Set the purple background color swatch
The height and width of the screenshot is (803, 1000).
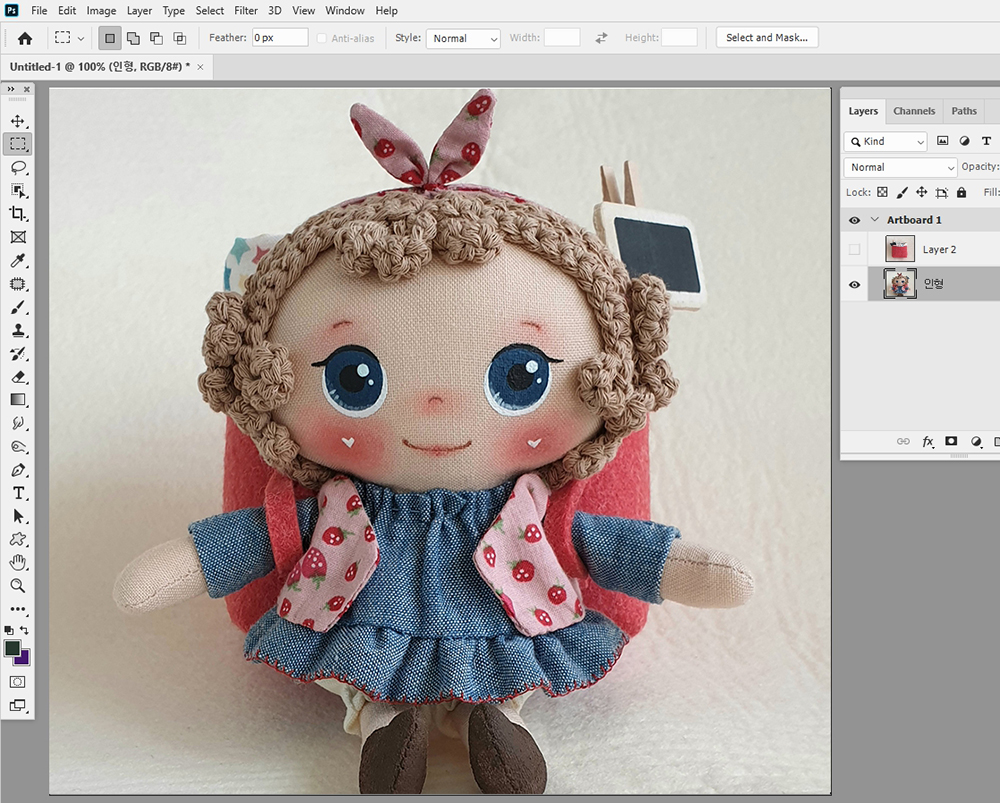click(24, 659)
